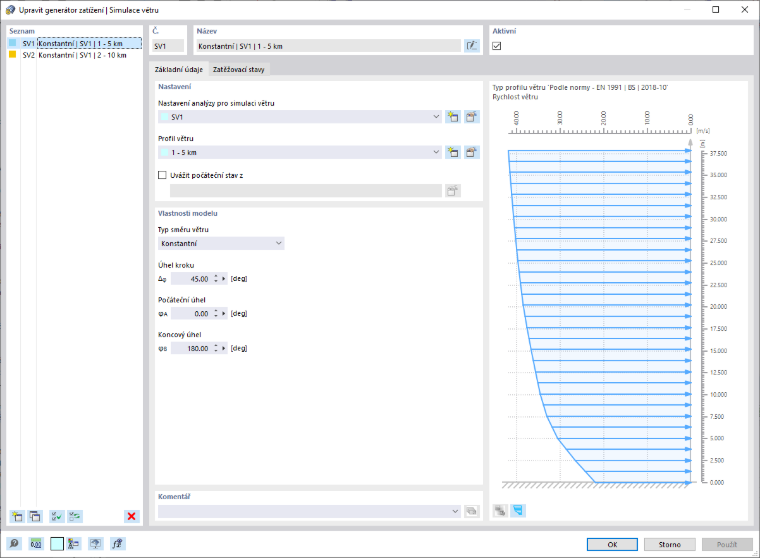
Task: Click the search magnifier icon in bottom bar
Action: 14,544
